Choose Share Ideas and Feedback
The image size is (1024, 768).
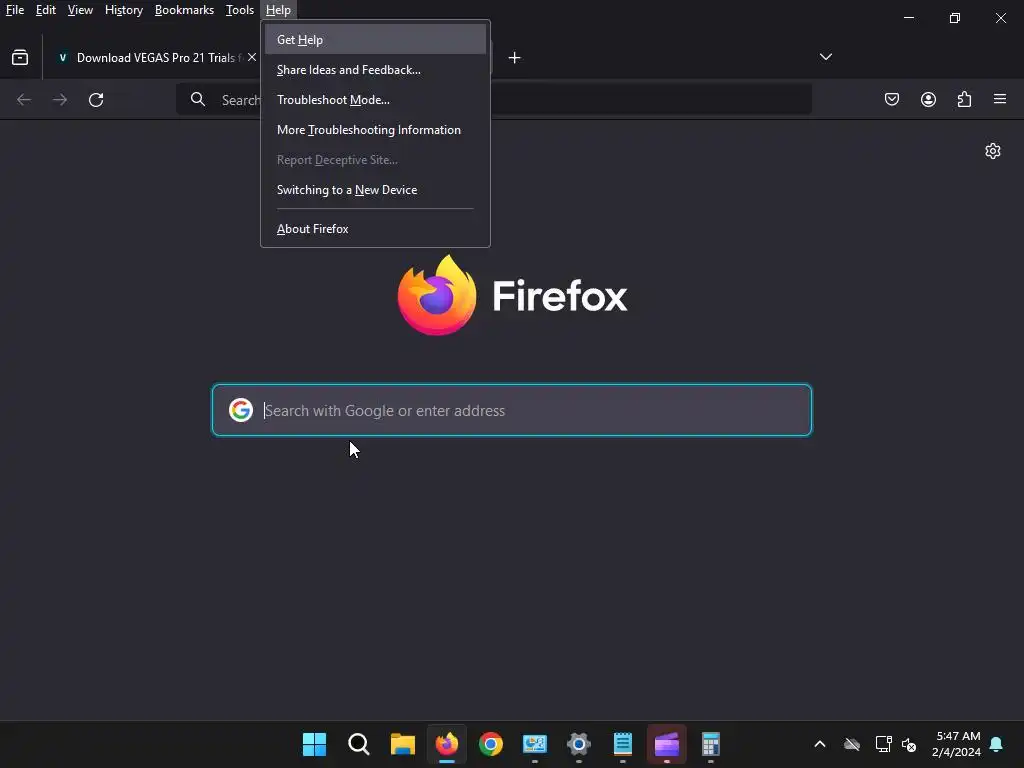[376, 69]
